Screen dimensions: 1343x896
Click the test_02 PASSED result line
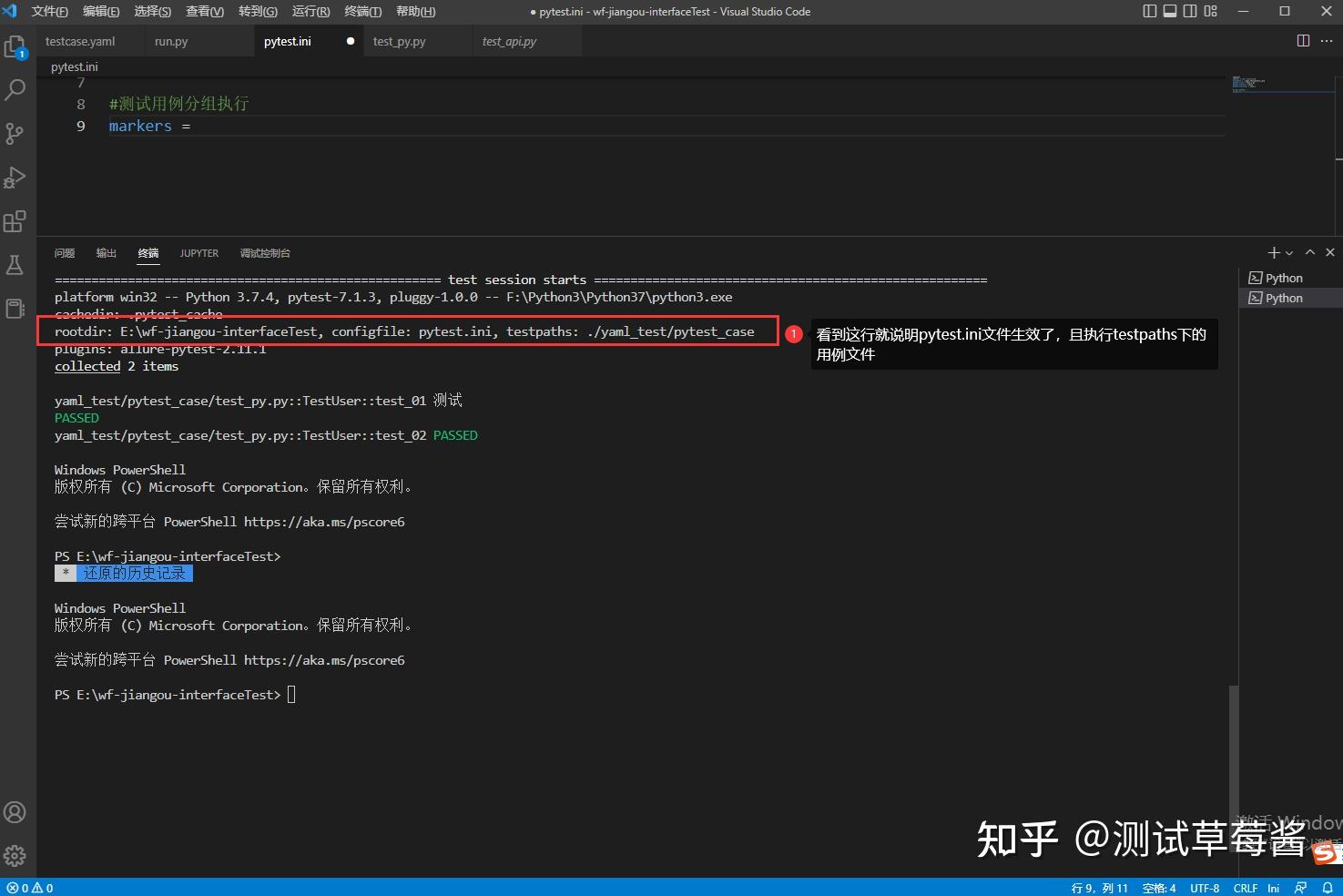(266, 435)
